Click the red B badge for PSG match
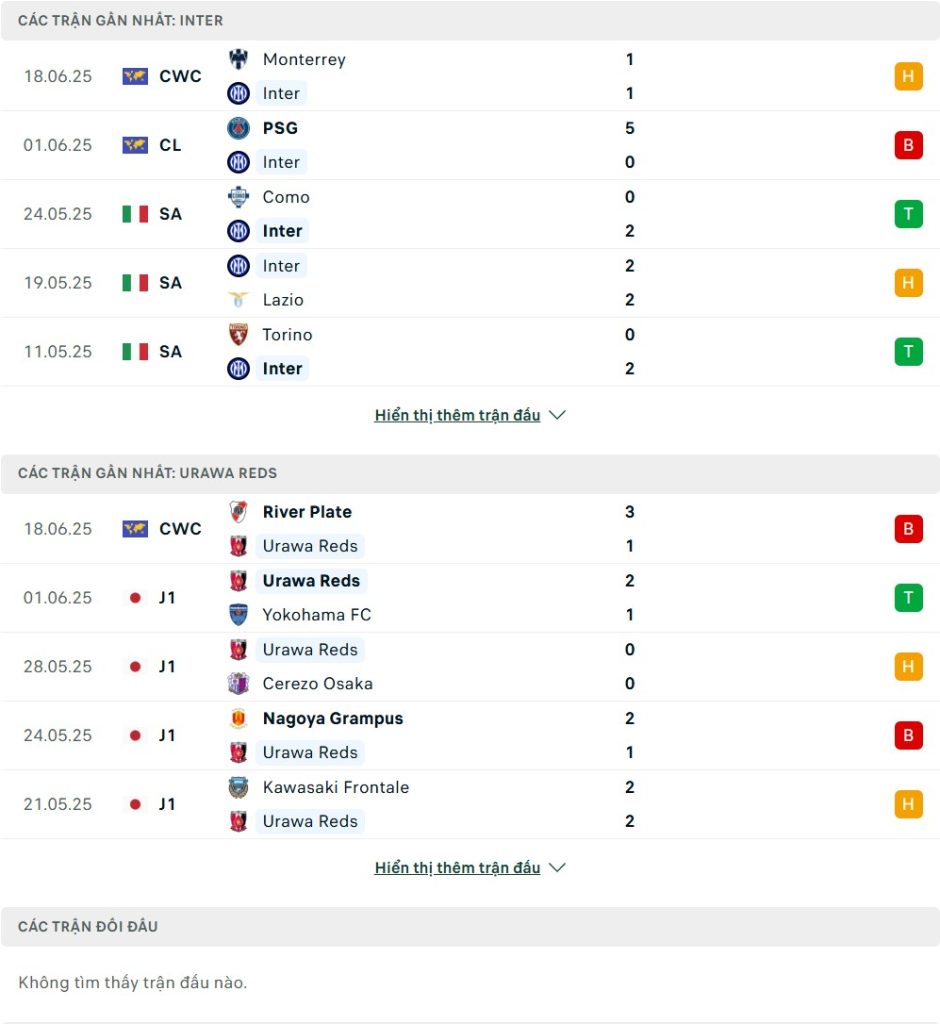The image size is (940, 1024). coord(908,145)
